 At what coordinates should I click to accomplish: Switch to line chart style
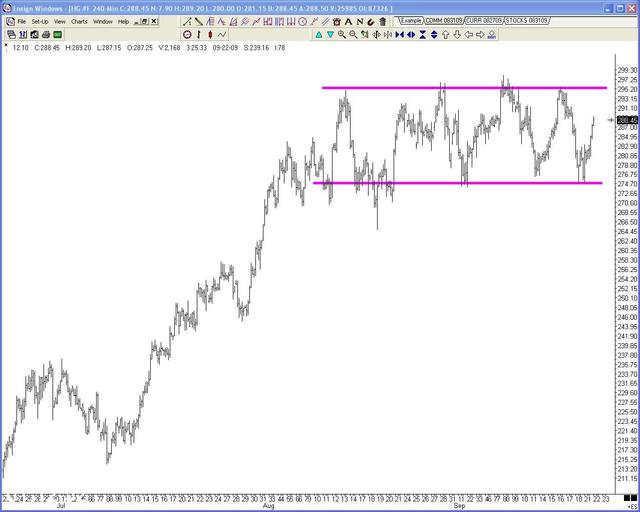[222, 35]
